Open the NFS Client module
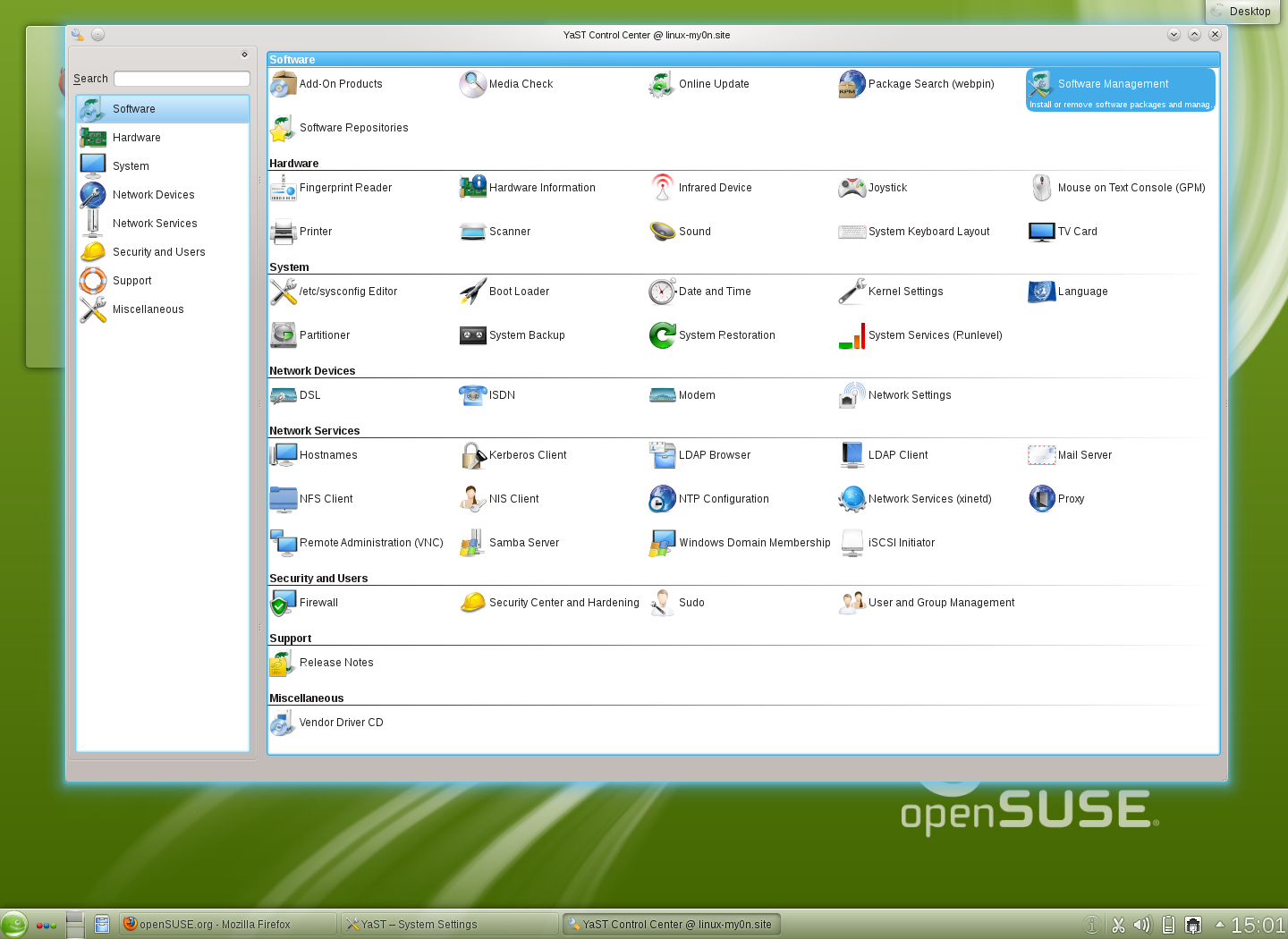Image resolution: width=1288 pixels, height=939 pixels. click(x=311, y=499)
